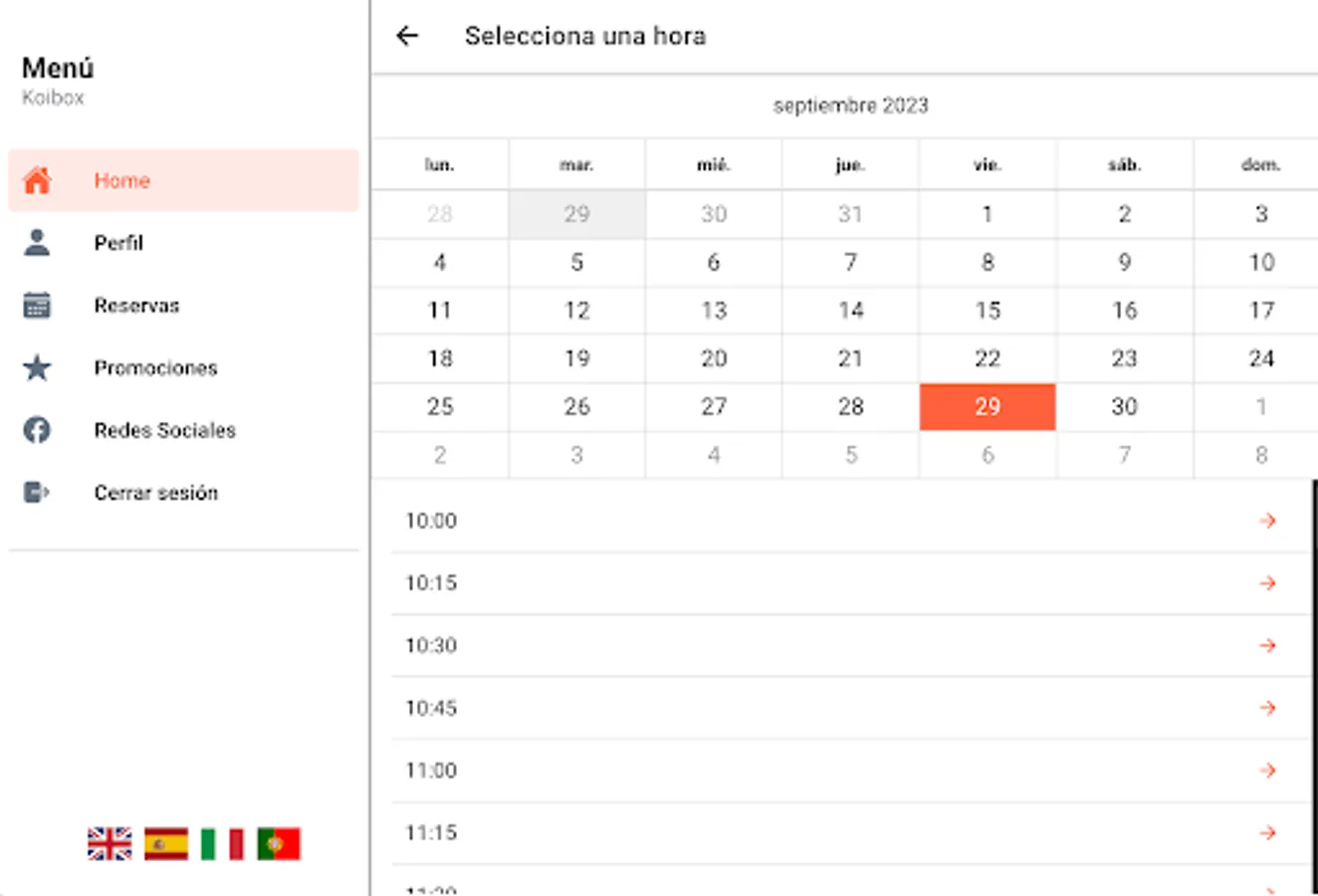
Task: Click the back arrow icon
Action: click(407, 36)
